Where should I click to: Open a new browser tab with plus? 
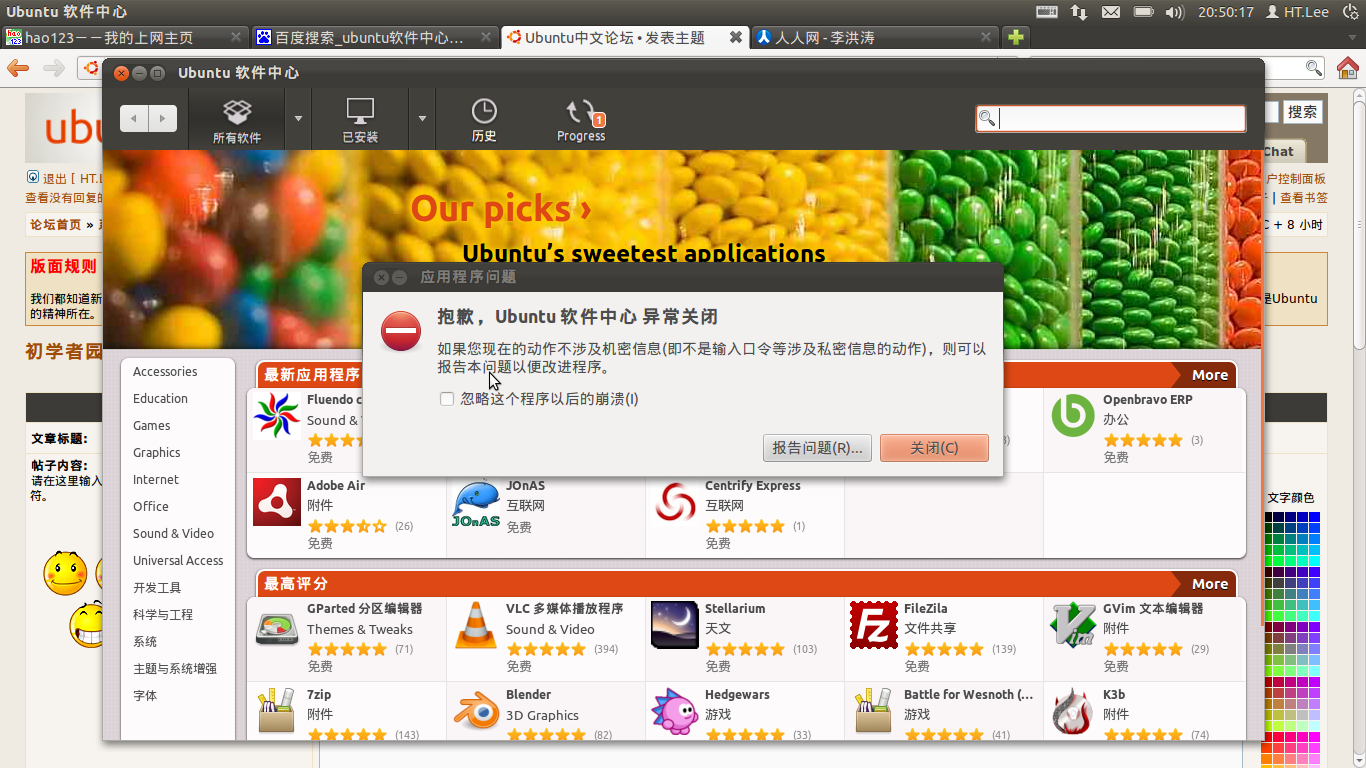(x=1016, y=38)
